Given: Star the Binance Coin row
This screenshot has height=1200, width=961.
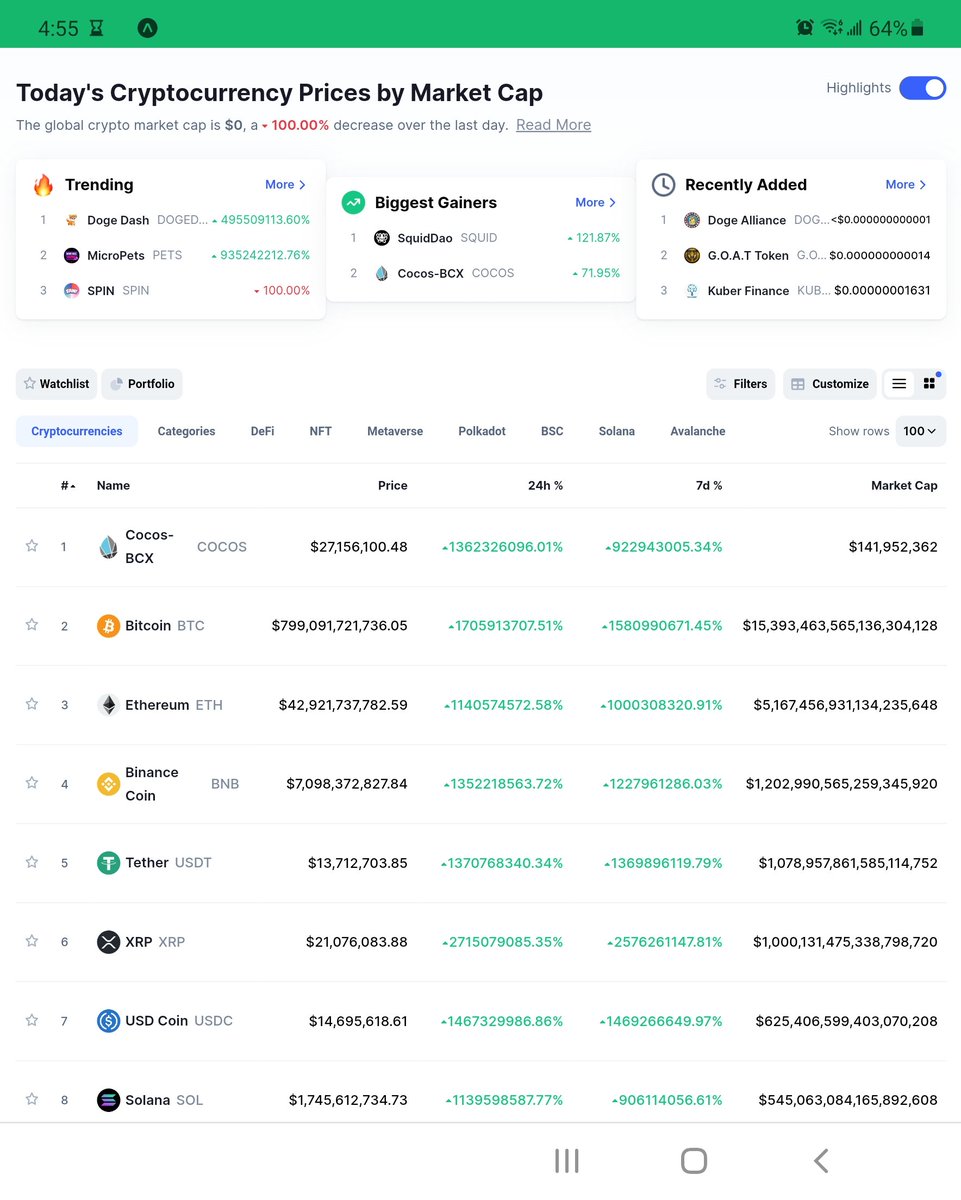Looking at the screenshot, I should pyautogui.click(x=32, y=783).
